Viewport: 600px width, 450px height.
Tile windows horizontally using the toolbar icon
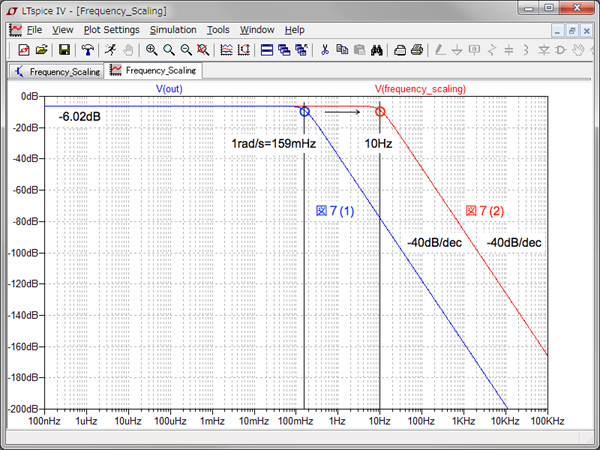(x=267, y=49)
